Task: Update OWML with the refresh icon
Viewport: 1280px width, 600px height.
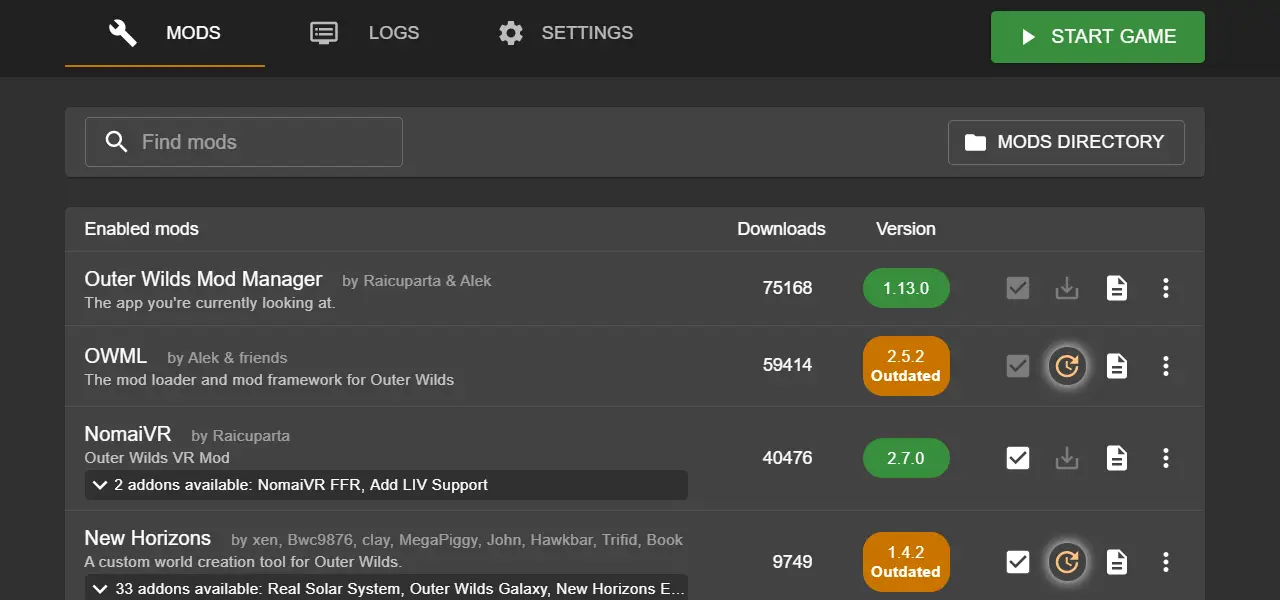Action: (x=1067, y=366)
